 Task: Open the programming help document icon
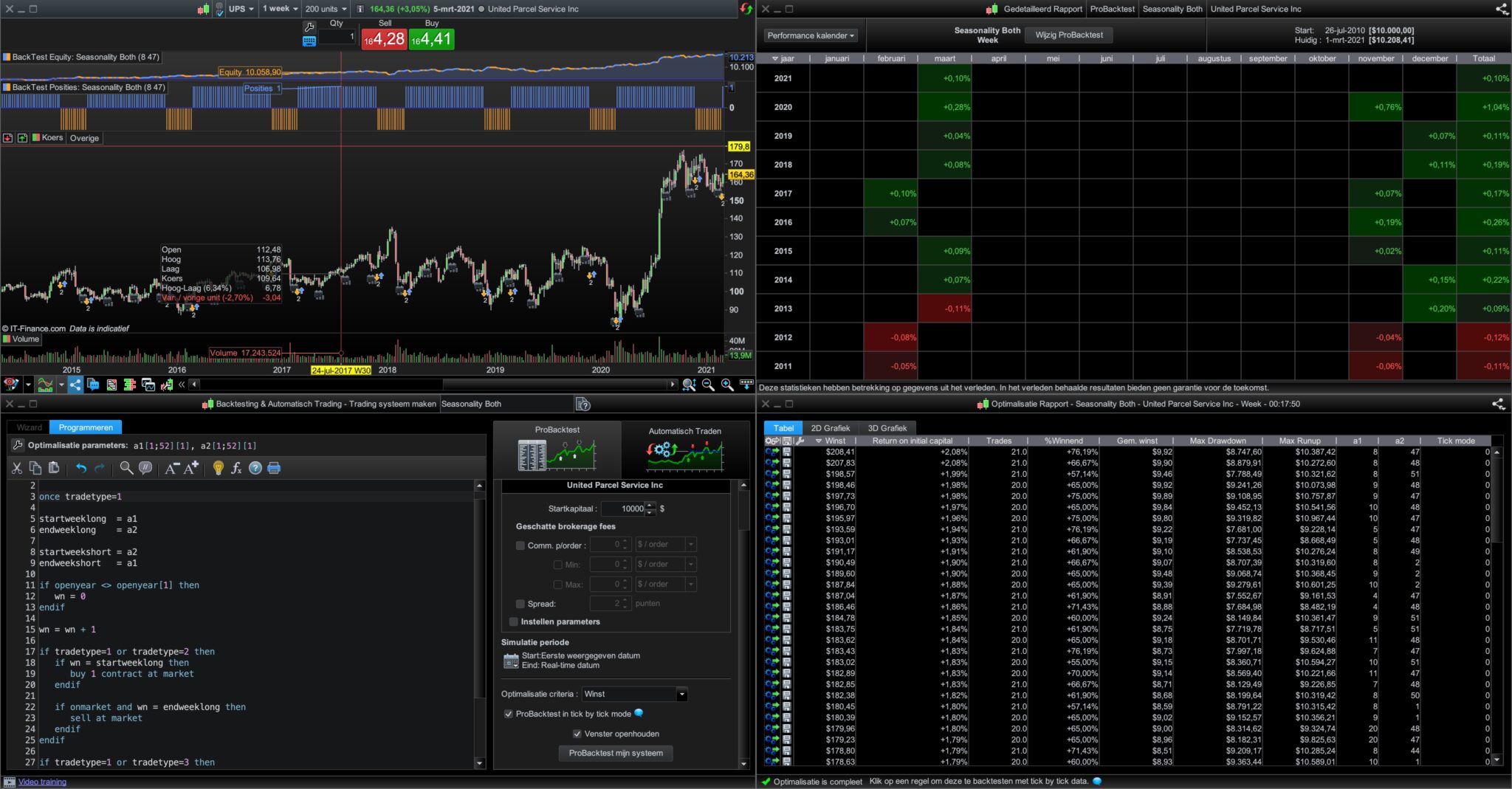pos(583,404)
